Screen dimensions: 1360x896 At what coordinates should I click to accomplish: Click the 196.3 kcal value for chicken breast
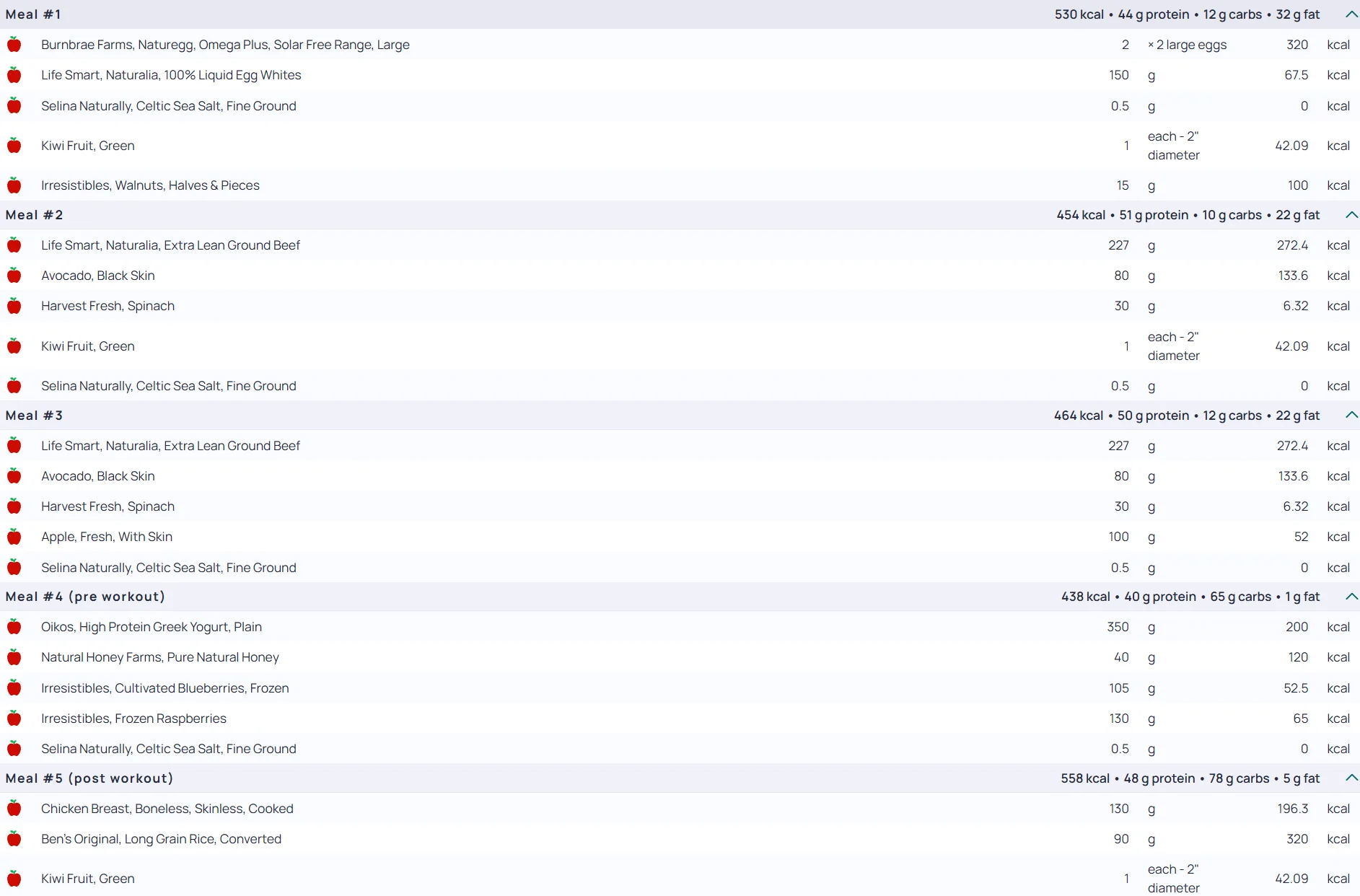[x=1292, y=809]
